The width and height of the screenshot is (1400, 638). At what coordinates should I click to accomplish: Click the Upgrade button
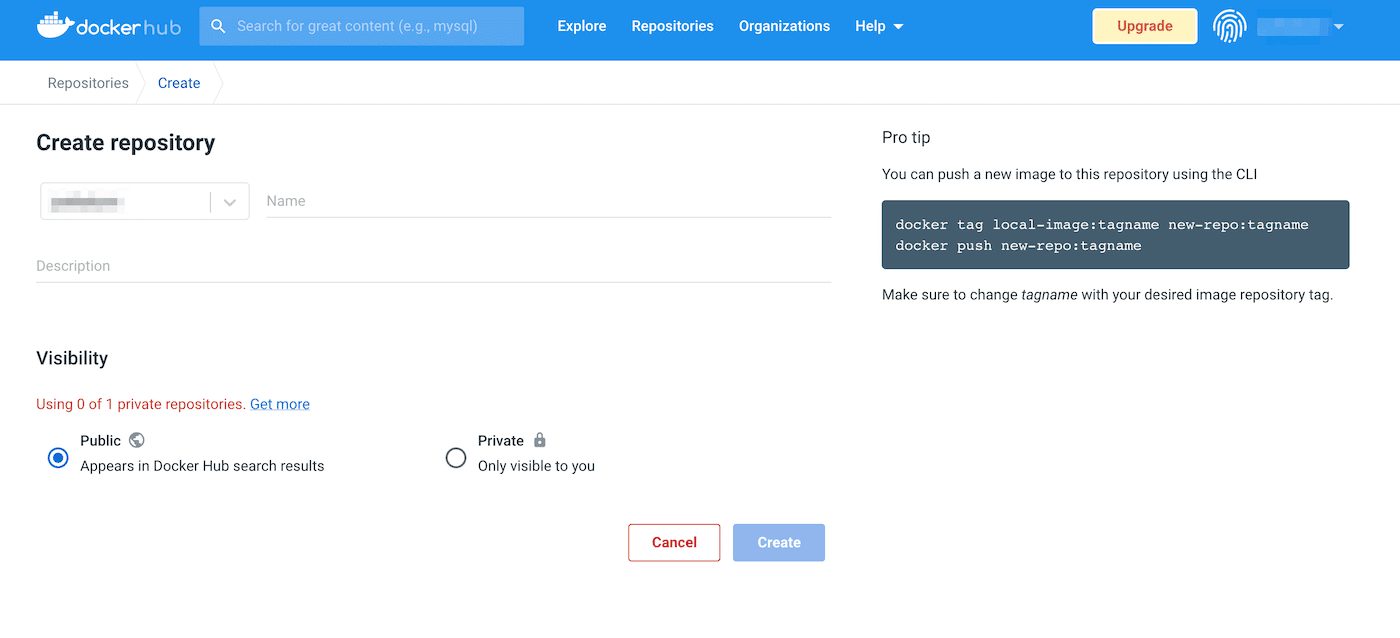(1144, 26)
